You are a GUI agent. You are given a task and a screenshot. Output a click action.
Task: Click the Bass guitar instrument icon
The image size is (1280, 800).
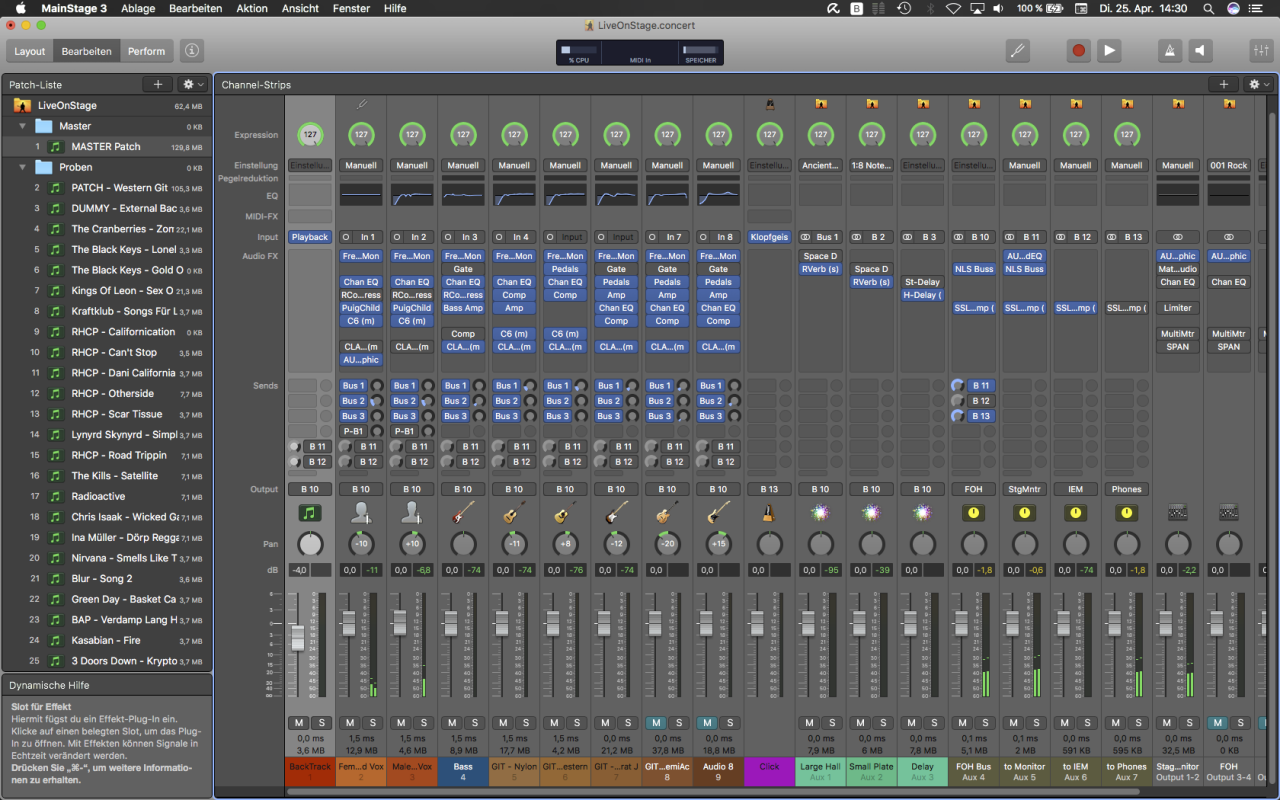(x=463, y=513)
